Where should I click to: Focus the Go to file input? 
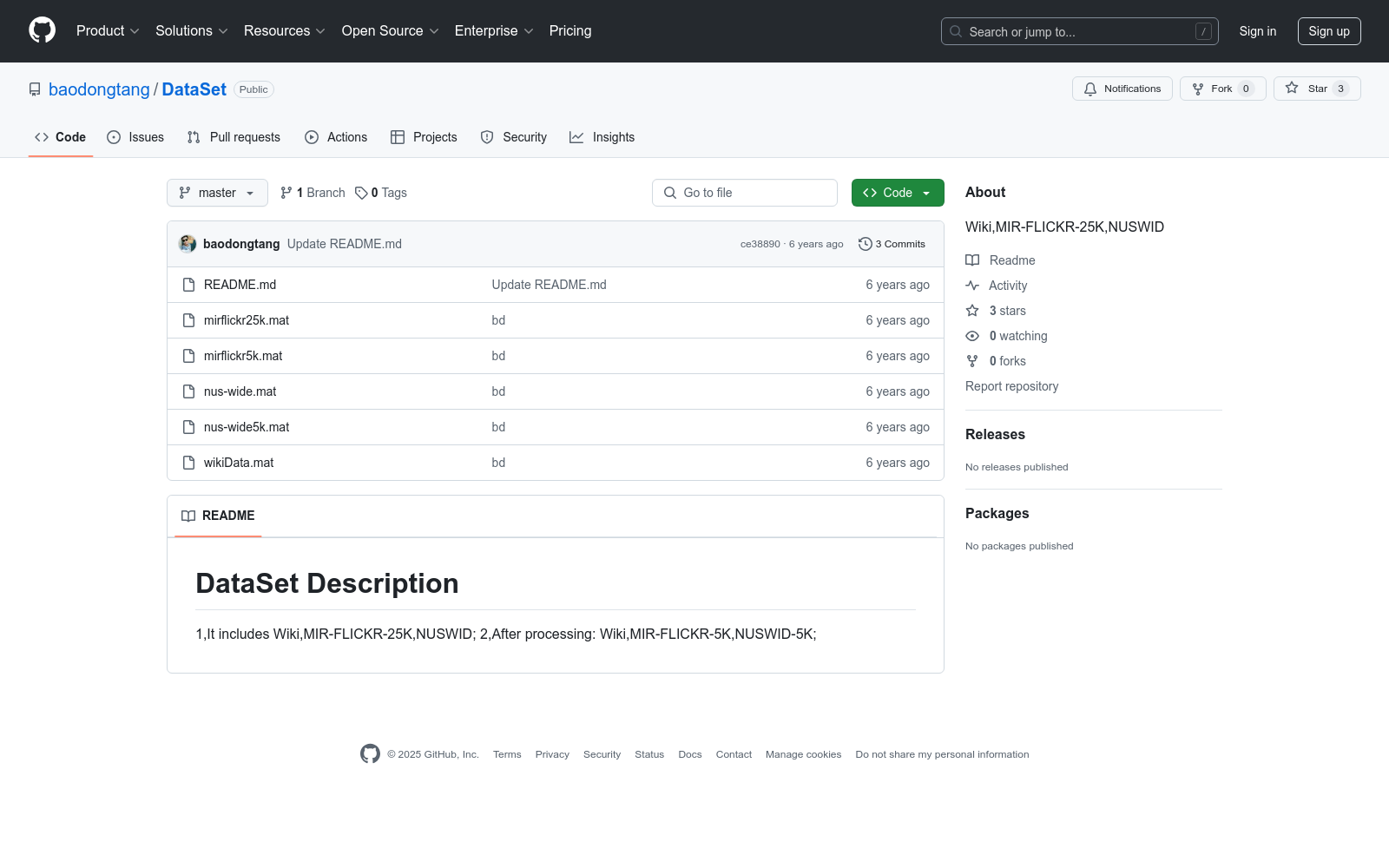pyautogui.click(x=745, y=193)
